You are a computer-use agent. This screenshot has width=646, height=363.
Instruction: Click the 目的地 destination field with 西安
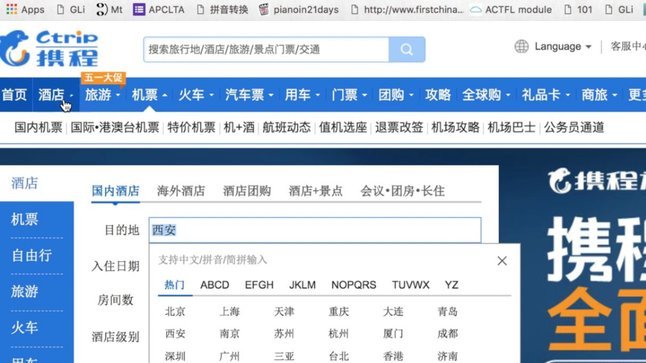[315, 230]
